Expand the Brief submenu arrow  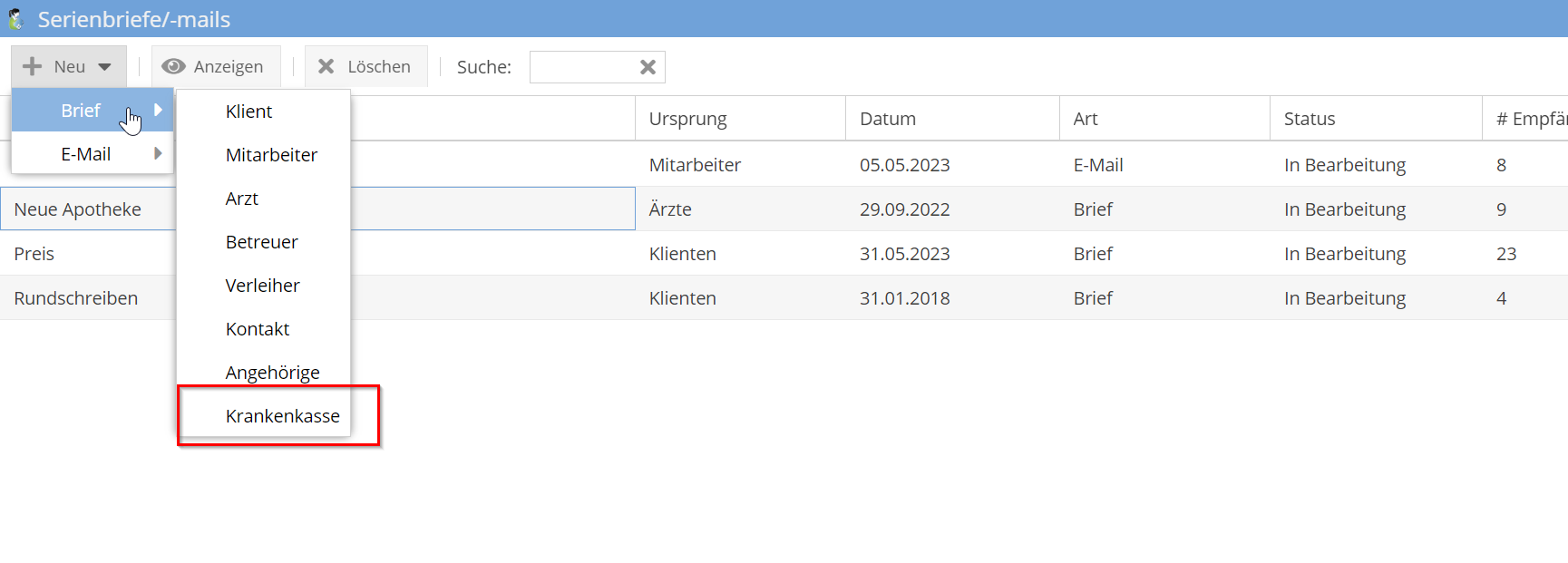(158, 110)
